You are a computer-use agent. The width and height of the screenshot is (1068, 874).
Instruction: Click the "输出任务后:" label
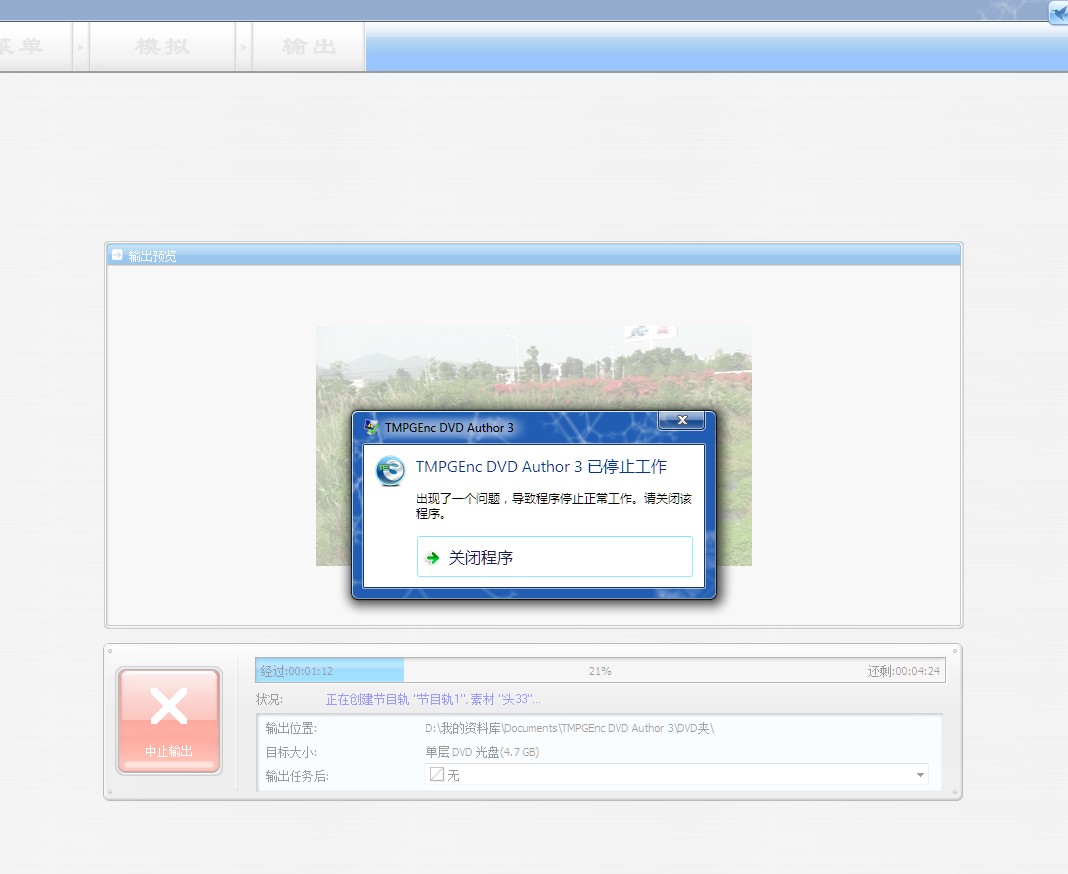(x=297, y=776)
